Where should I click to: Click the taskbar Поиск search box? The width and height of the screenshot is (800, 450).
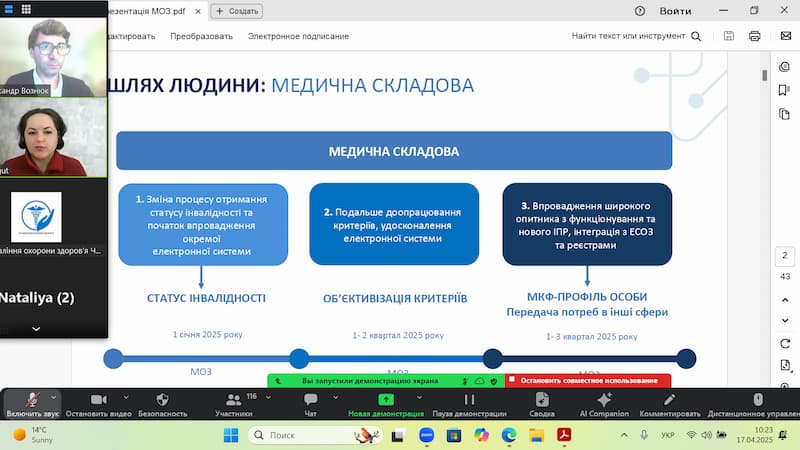click(315, 435)
